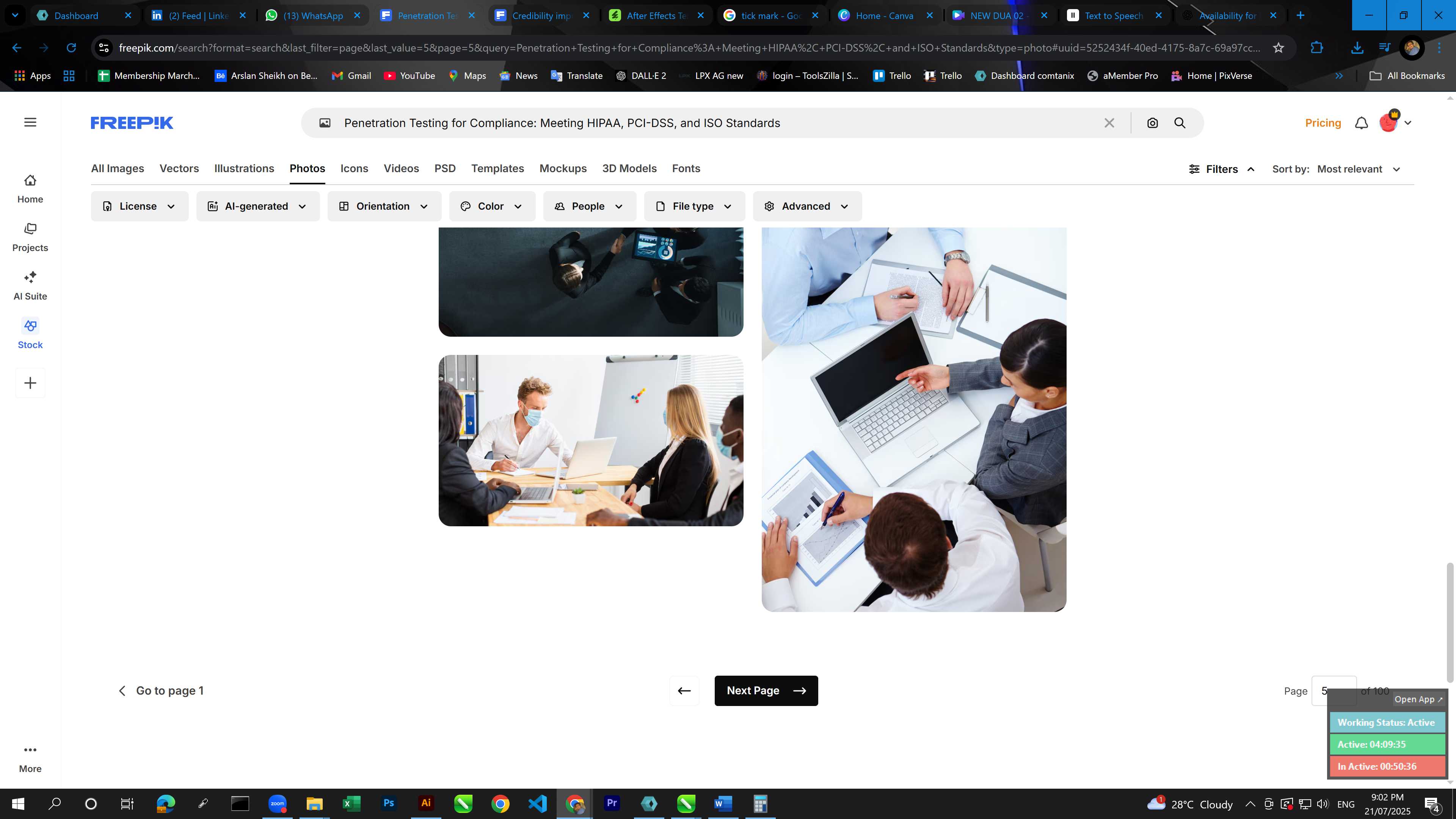Open Premiere Pro from the taskbar
The image size is (1456, 819).
pyautogui.click(x=612, y=803)
